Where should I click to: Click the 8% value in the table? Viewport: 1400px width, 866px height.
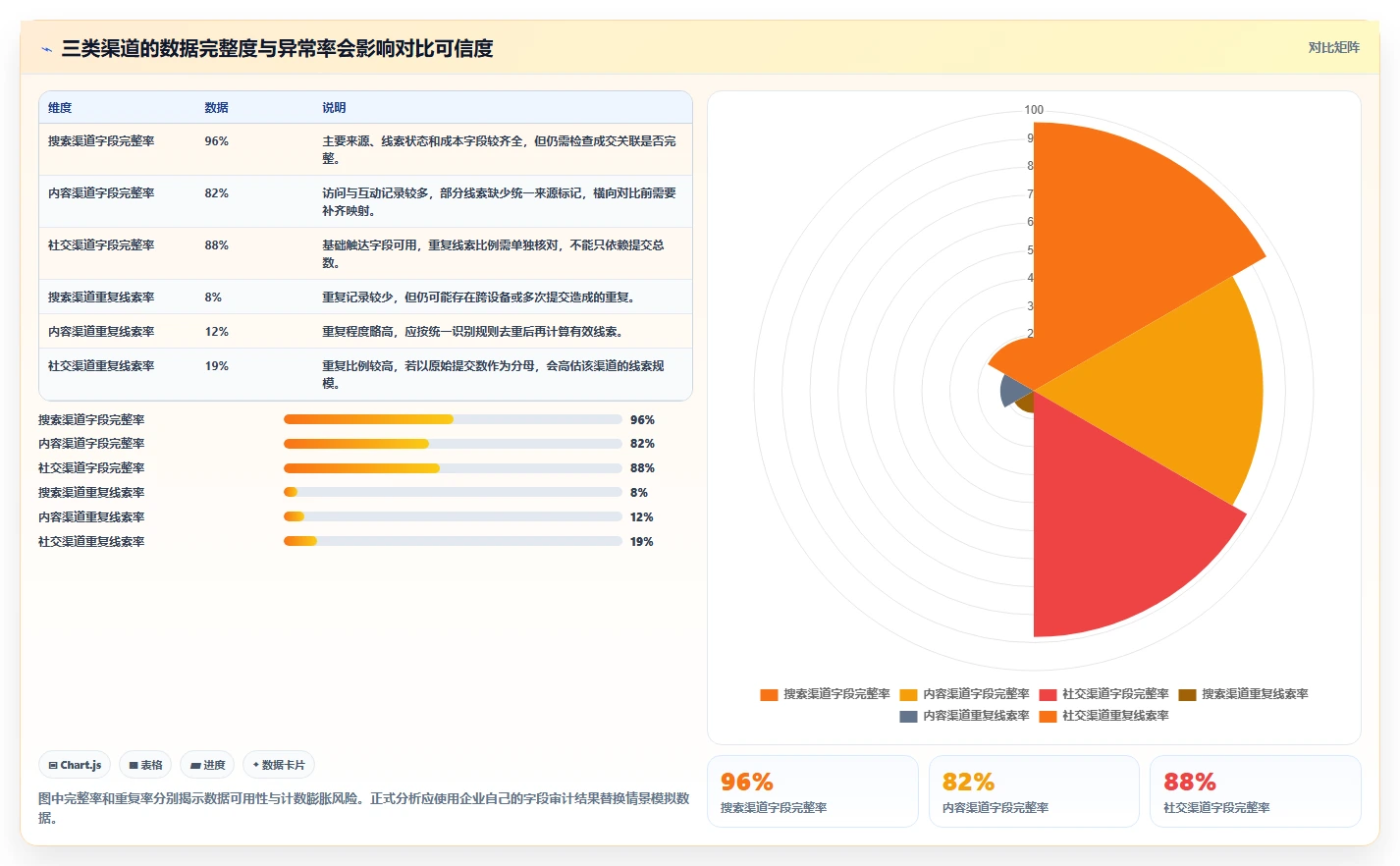click(x=213, y=298)
